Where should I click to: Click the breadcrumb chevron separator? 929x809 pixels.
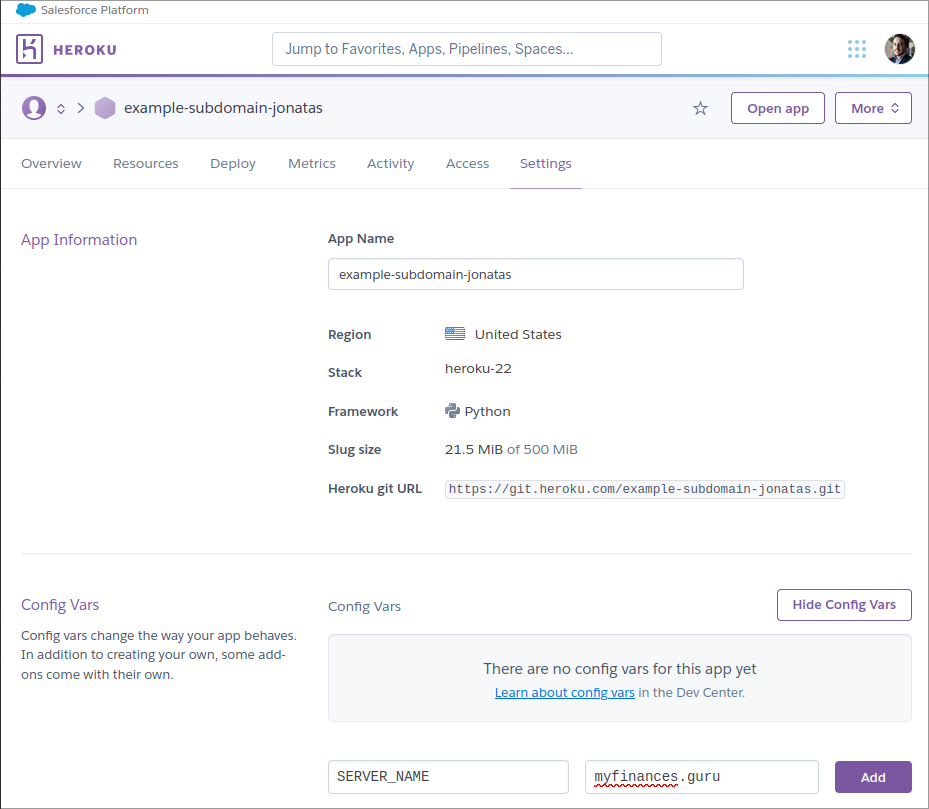coord(81,108)
